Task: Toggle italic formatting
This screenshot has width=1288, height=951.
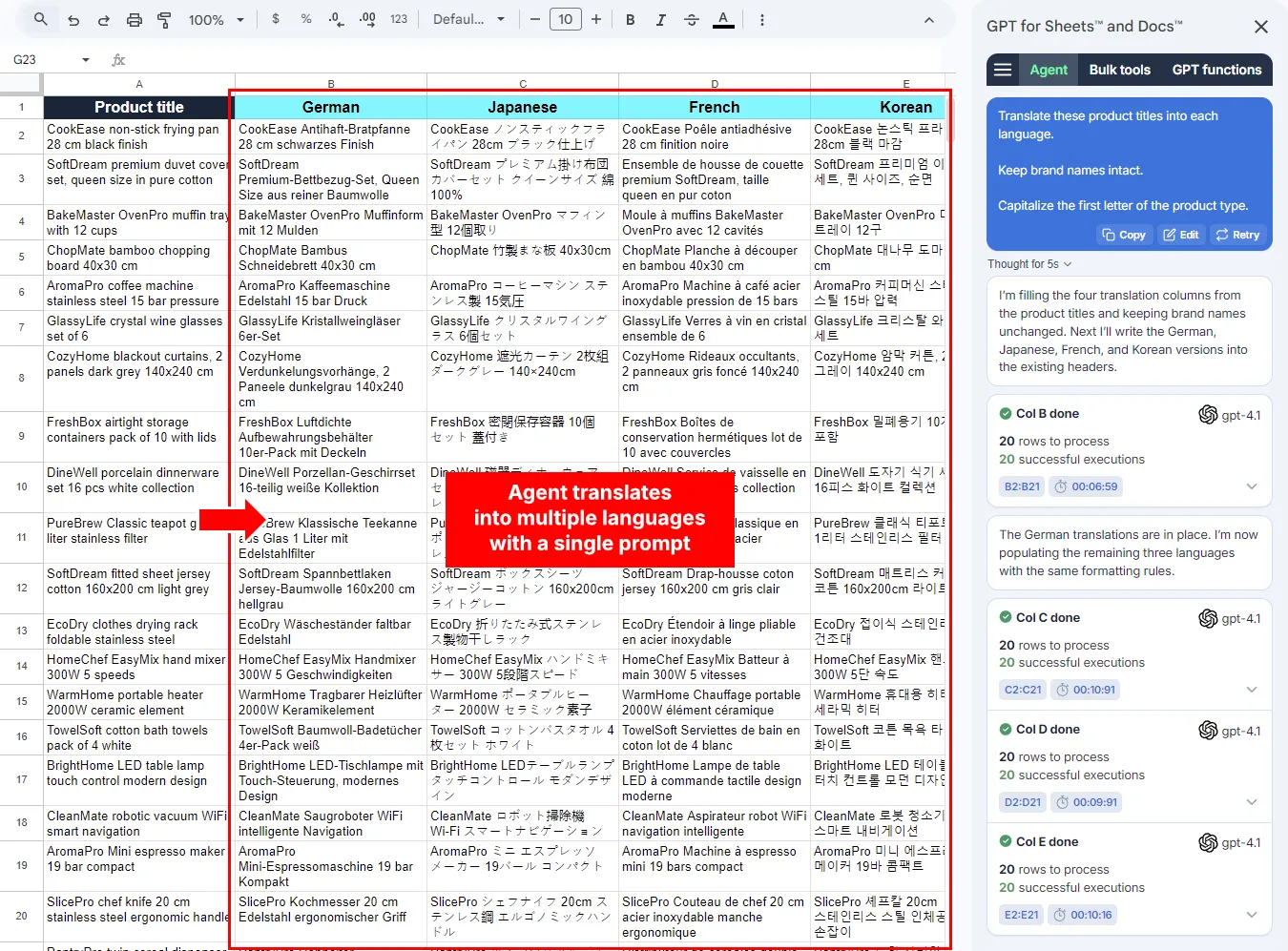Action: point(661,19)
